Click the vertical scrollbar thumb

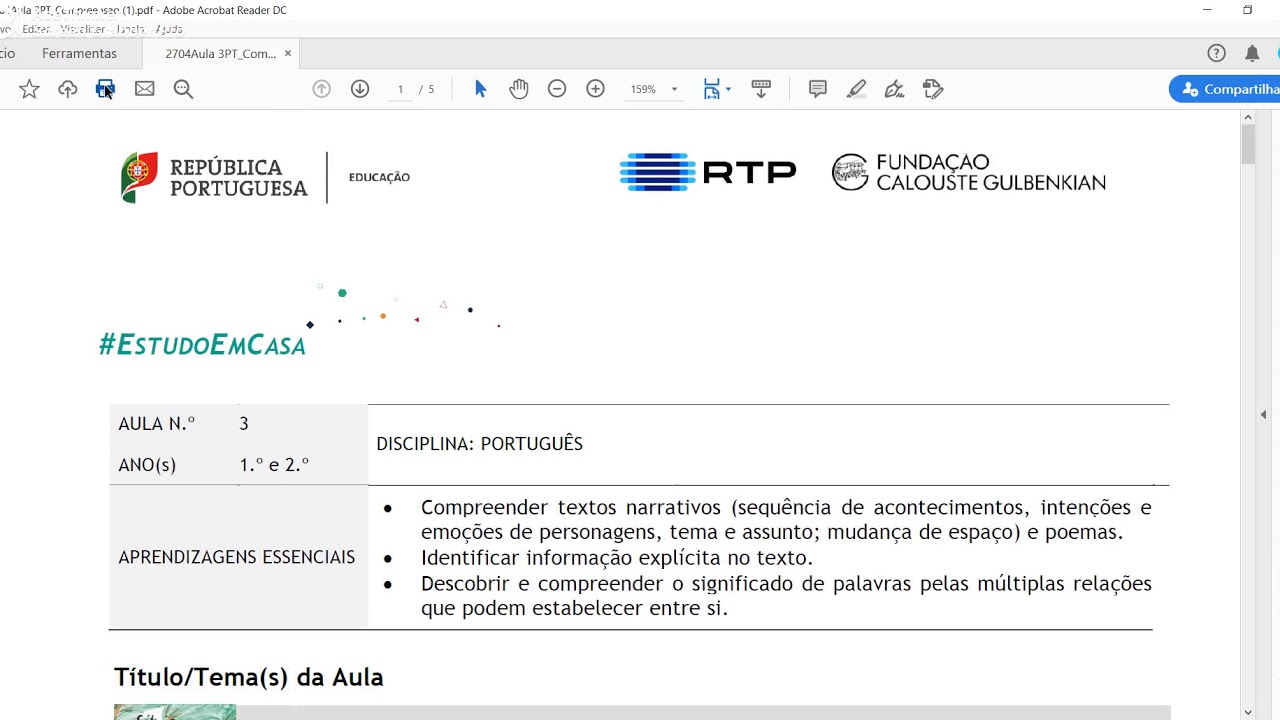(x=1248, y=144)
